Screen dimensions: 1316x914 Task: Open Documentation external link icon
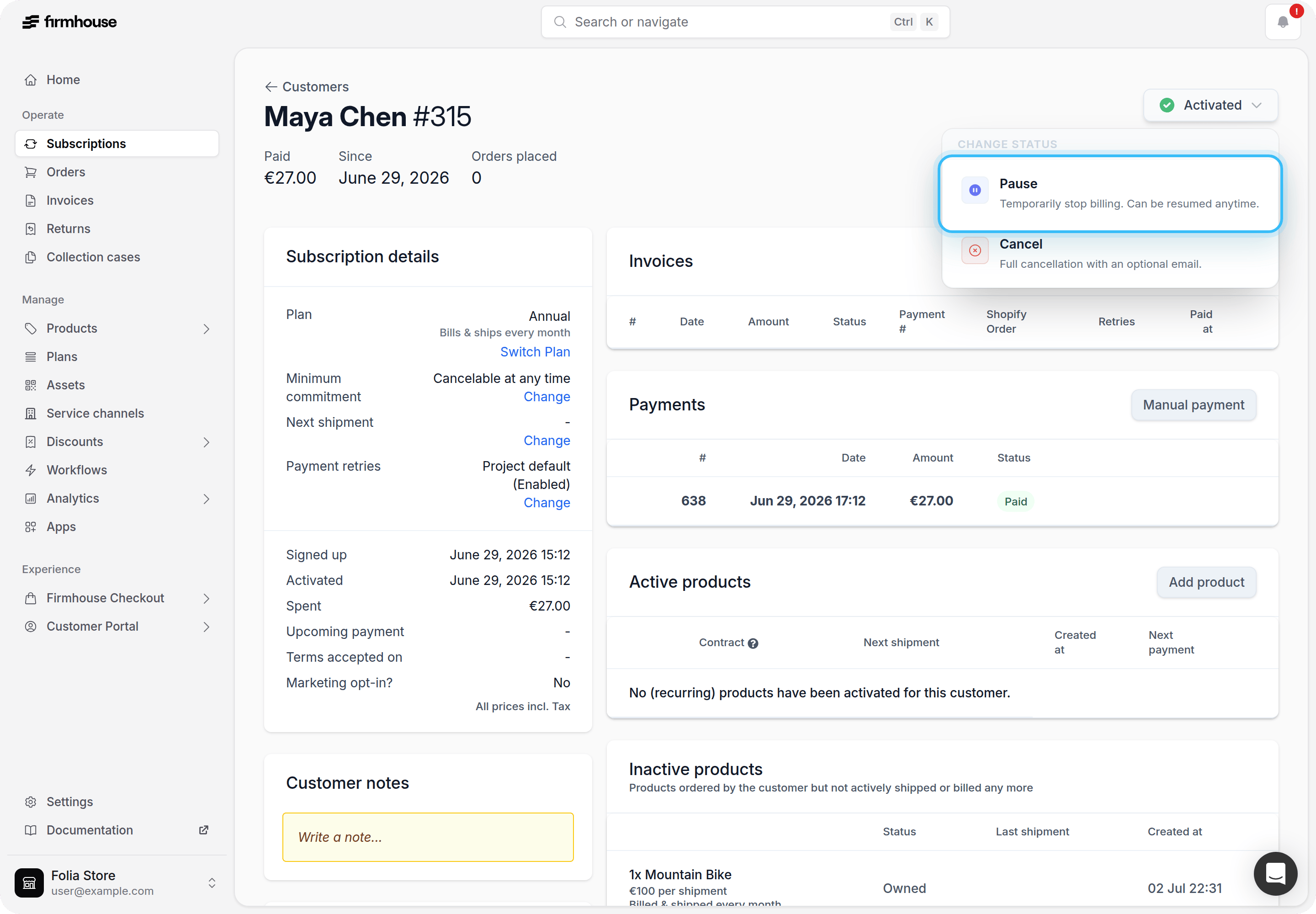coord(203,830)
